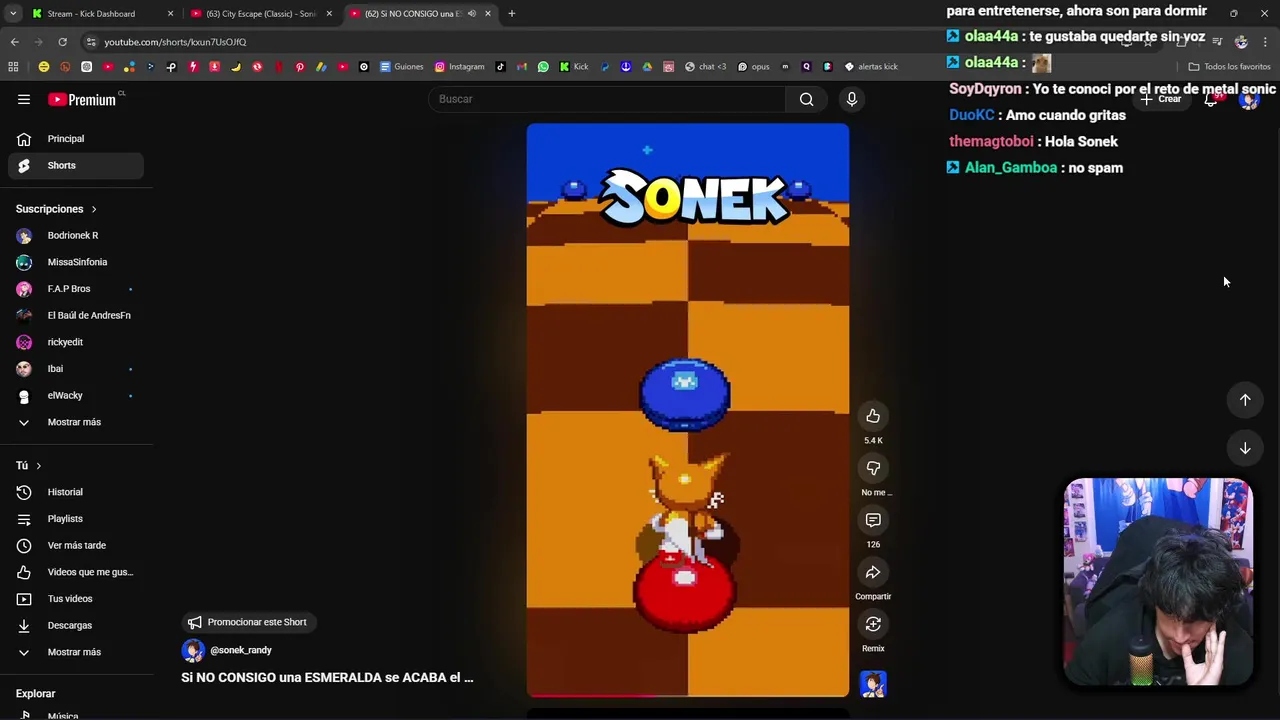The image size is (1280, 720).
Task: Open the Instagram bookmark
Action: pos(459,67)
